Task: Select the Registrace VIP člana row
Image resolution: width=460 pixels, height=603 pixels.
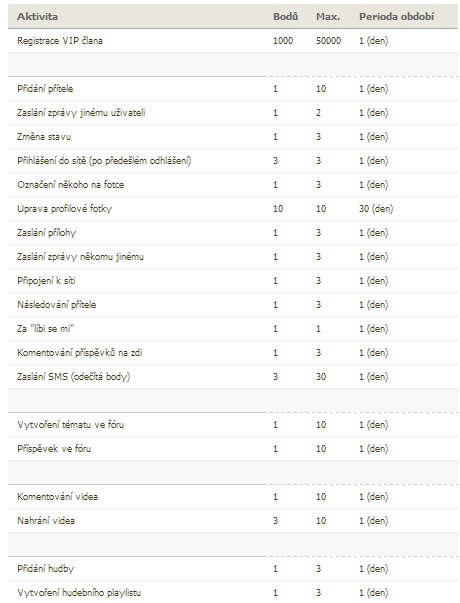Action: [x=233, y=40]
